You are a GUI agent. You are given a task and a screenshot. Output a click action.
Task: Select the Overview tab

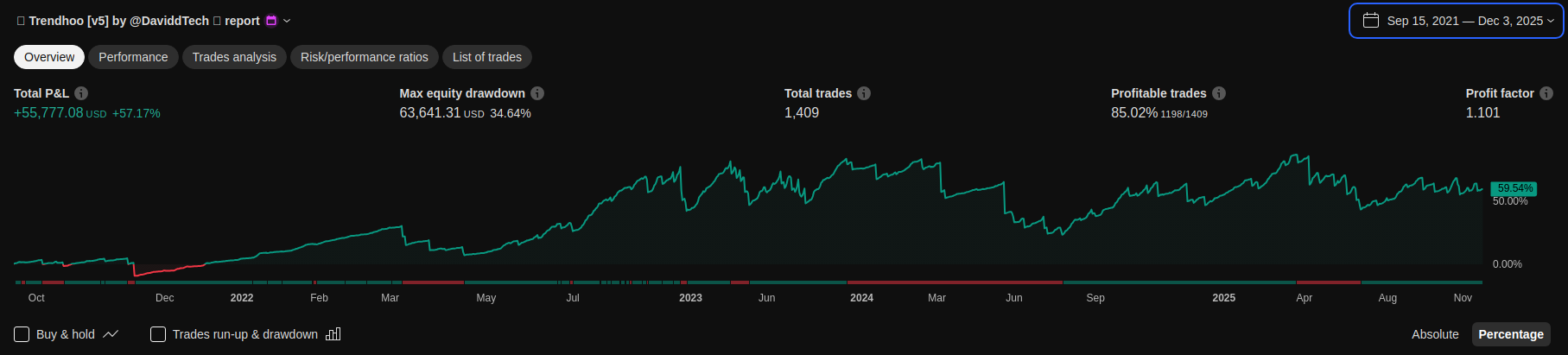(49, 57)
